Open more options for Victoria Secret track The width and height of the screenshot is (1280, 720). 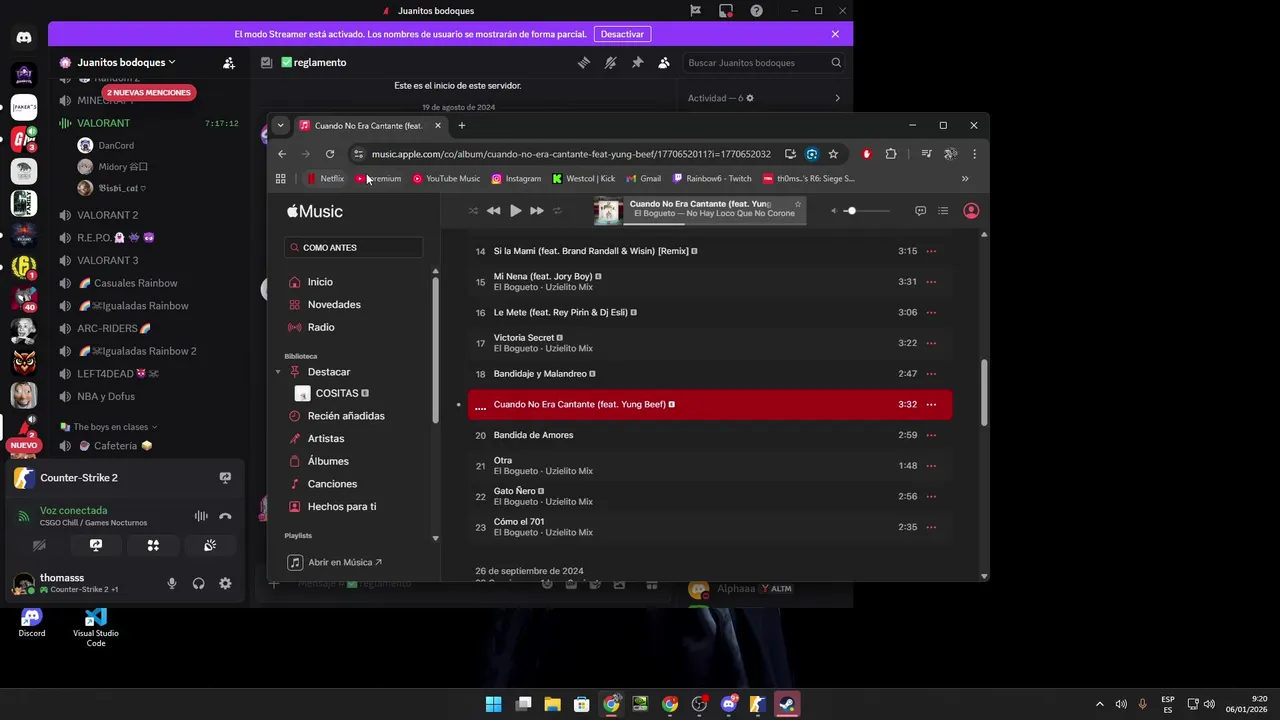click(x=931, y=343)
